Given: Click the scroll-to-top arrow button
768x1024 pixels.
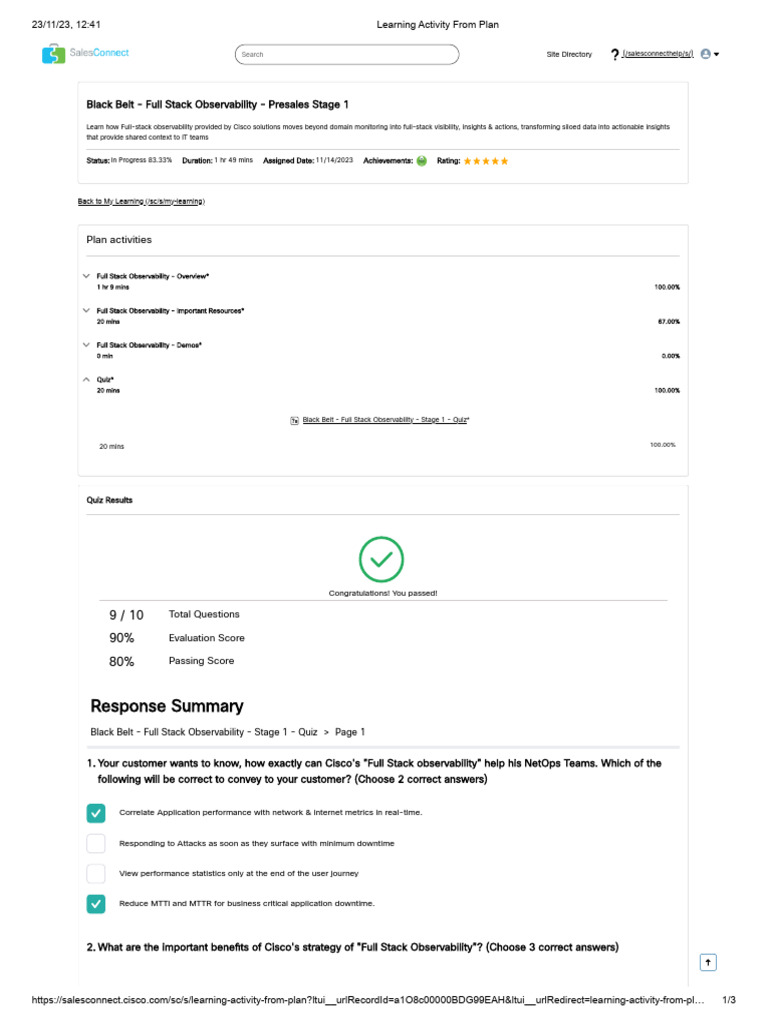Looking at the screenshot, I should [707, 962].
